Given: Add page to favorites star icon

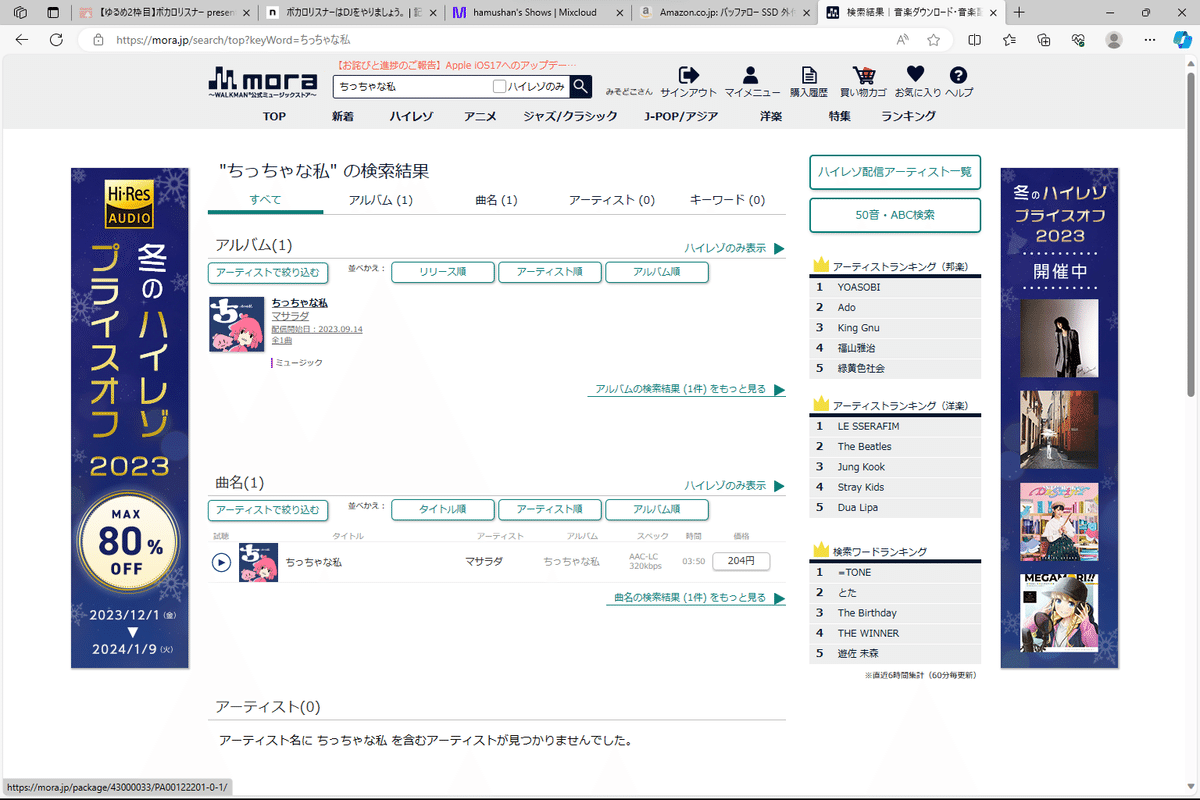Looking at the screenshot, I should click(x=933, y=40).
